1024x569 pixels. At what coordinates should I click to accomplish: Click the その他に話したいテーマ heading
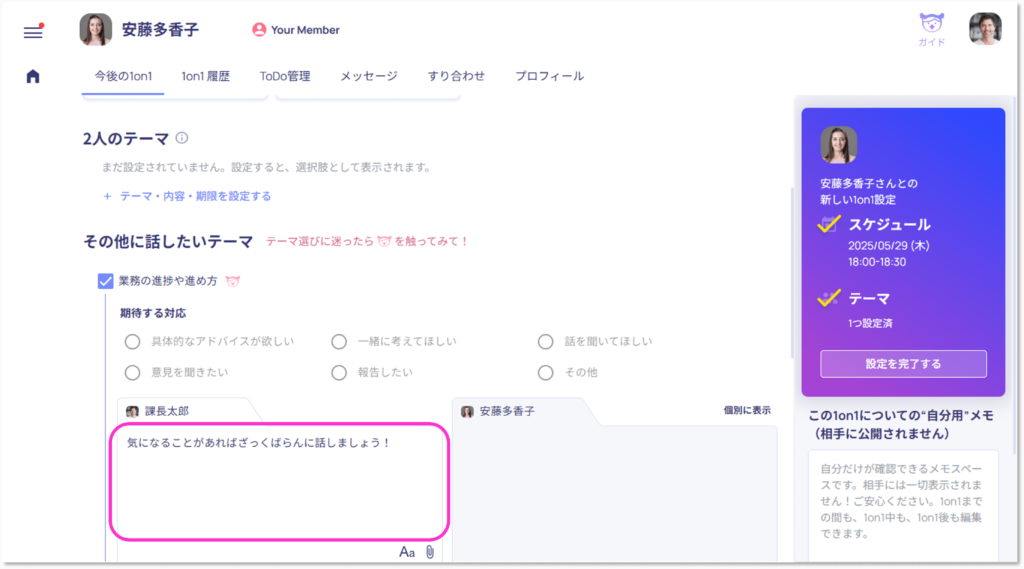[x=168, y=242]
